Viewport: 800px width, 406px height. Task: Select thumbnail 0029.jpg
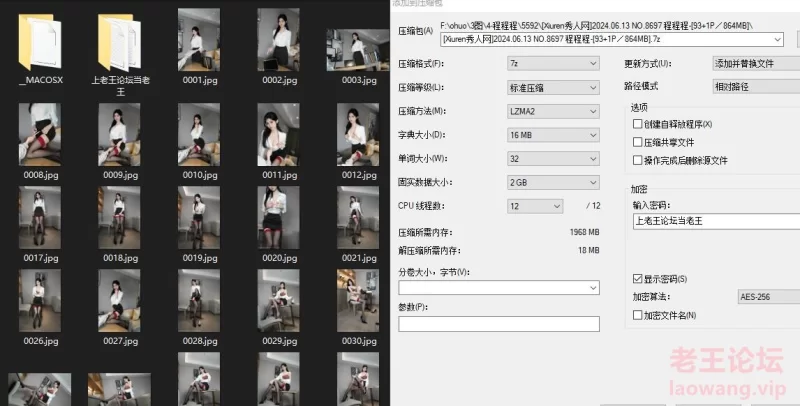279,301
